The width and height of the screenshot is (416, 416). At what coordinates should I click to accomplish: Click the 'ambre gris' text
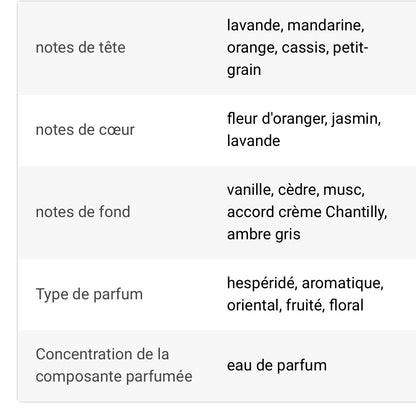point(264,234)
